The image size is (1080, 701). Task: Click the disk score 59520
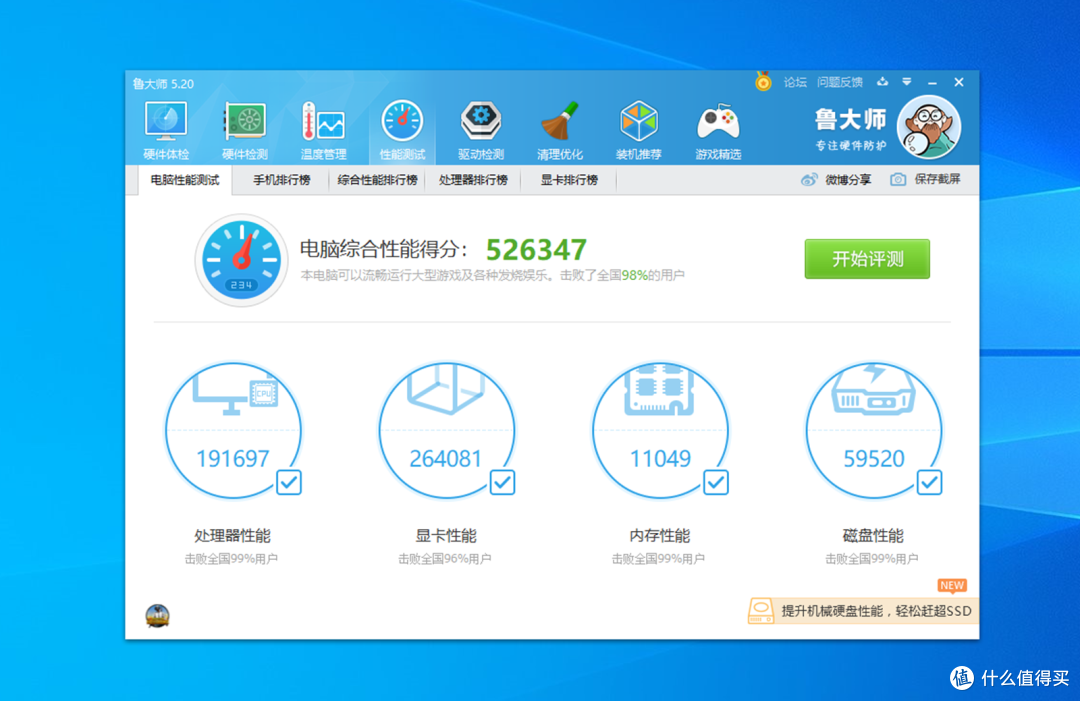(874, 459)
